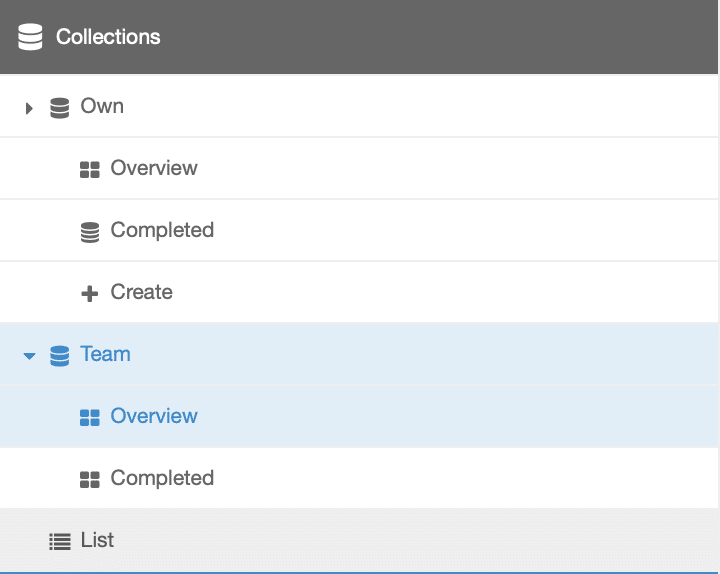Show Completed items under Team

pyautogui.click(x=162, y=478)
